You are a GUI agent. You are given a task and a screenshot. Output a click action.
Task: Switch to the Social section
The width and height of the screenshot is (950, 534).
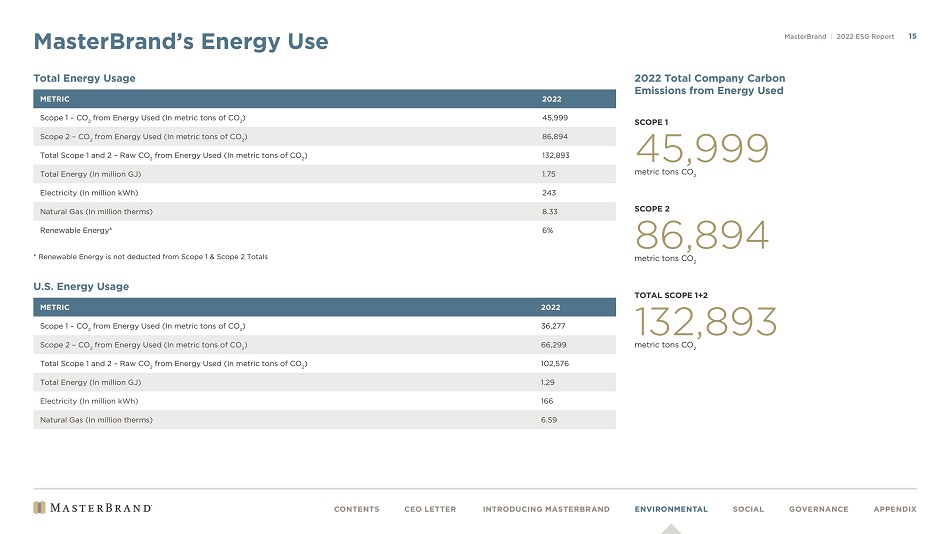pos(747,509)
